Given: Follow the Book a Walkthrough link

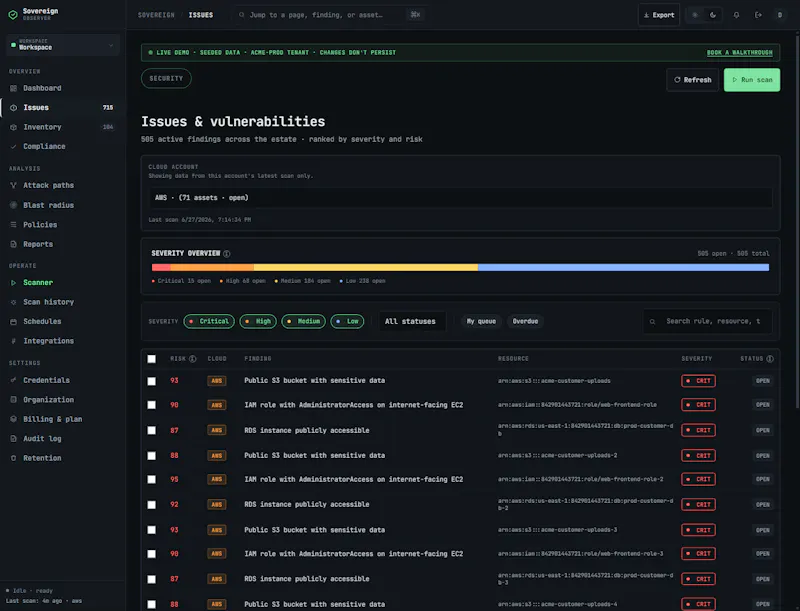Looking at the screenshot, I should 739,53.
